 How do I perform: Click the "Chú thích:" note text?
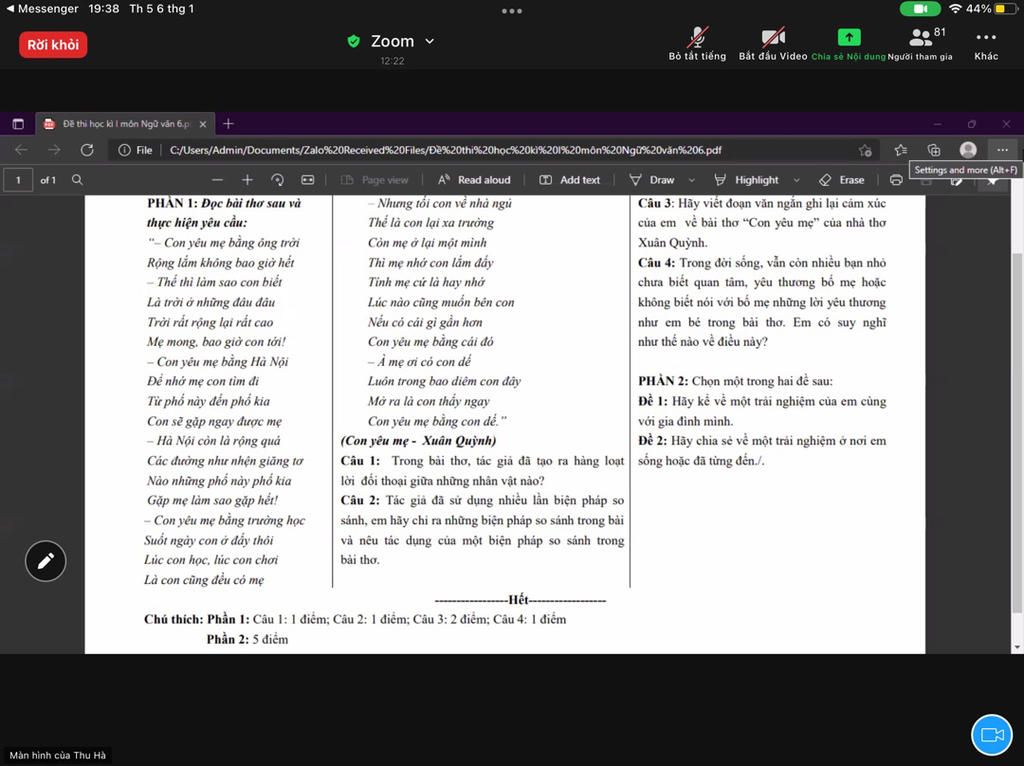point(174,619)
